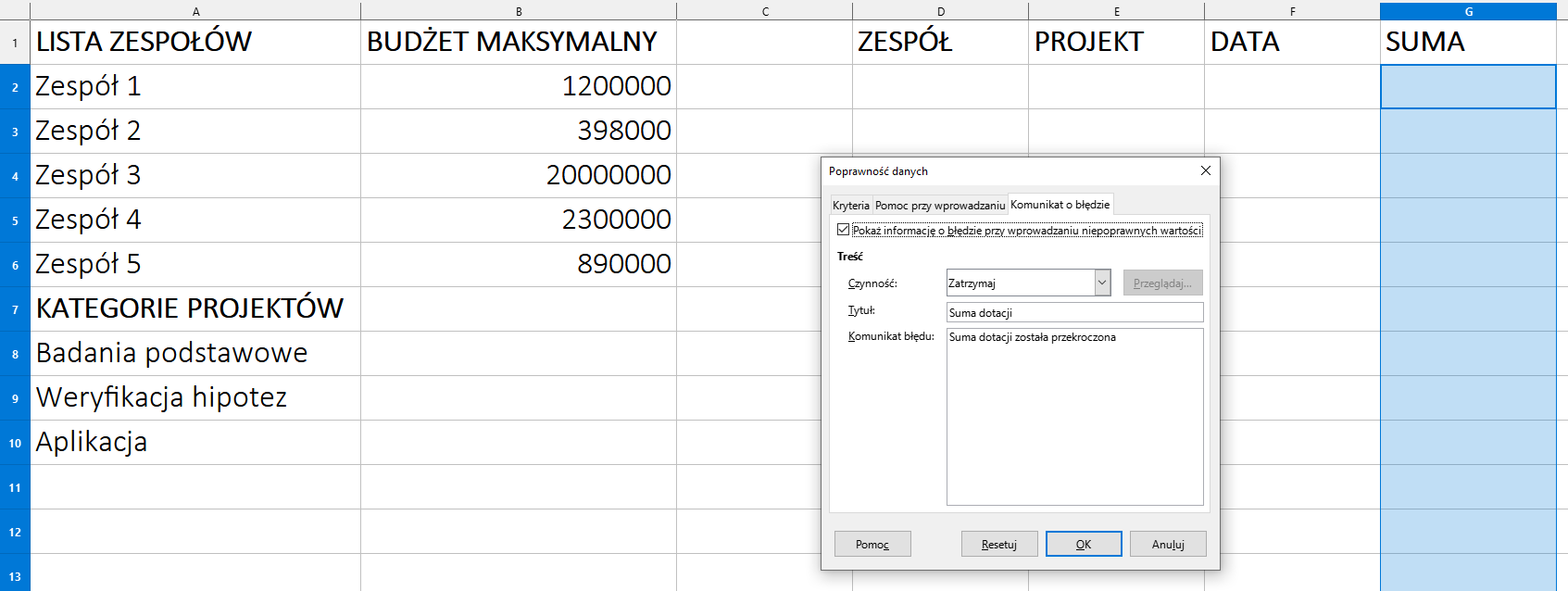Select column G header
1568x591 pixels.
1468,11
